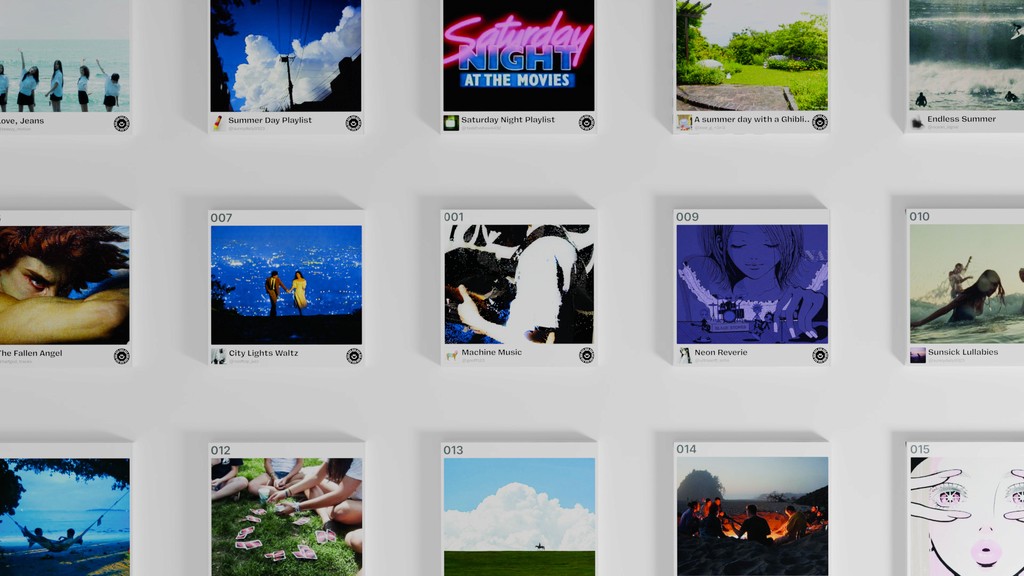Click the "012" card number

click(221, 450)
